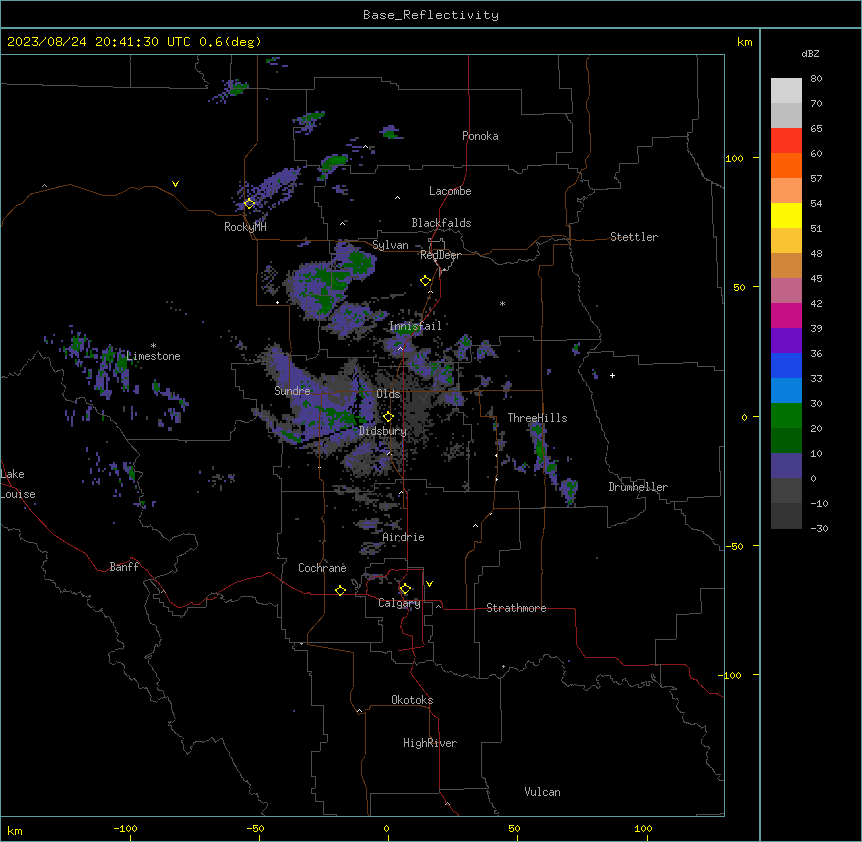Click the Banff town label
This screenshot has width=862, height=842.
click(x=124, y=567)
